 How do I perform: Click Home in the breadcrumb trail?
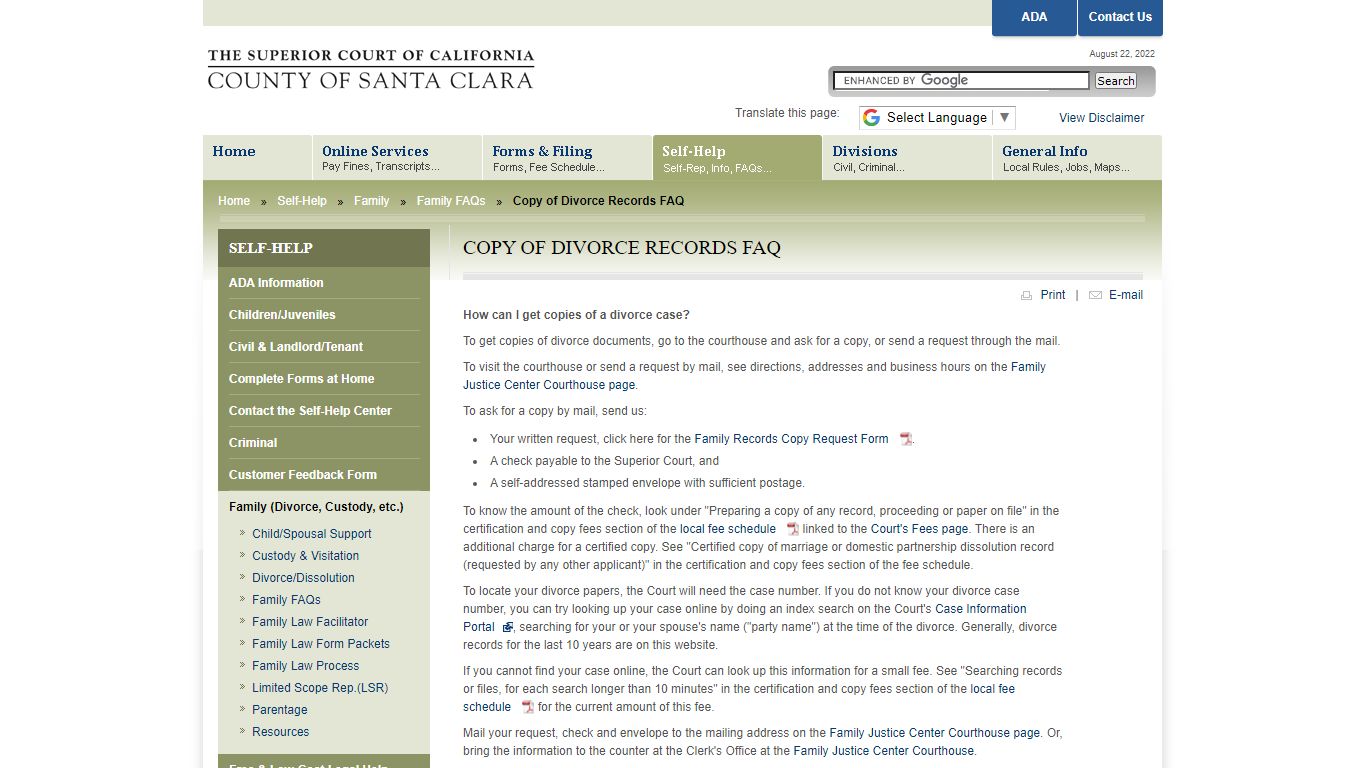234,201
